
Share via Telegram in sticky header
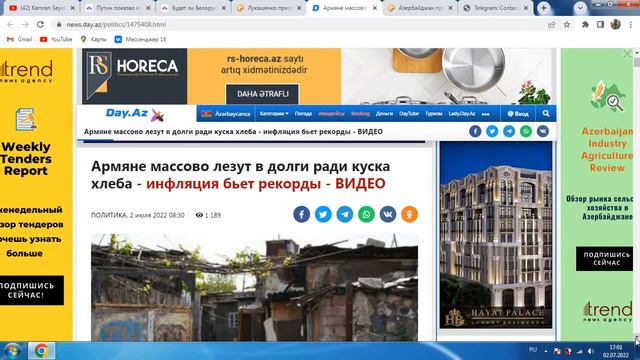pos(509,131)
